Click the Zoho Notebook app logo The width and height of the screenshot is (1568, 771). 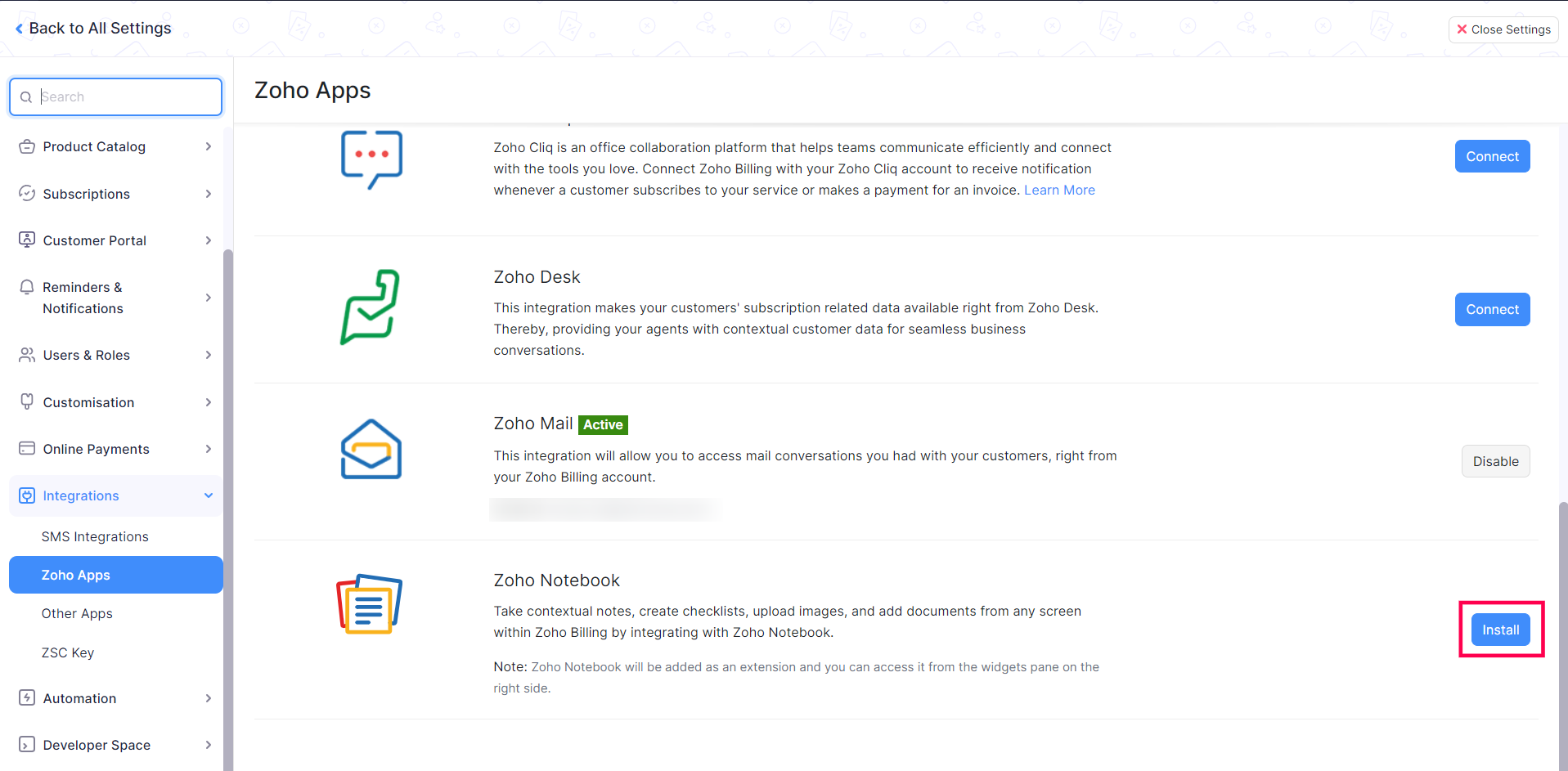click(x=368, y=603)
